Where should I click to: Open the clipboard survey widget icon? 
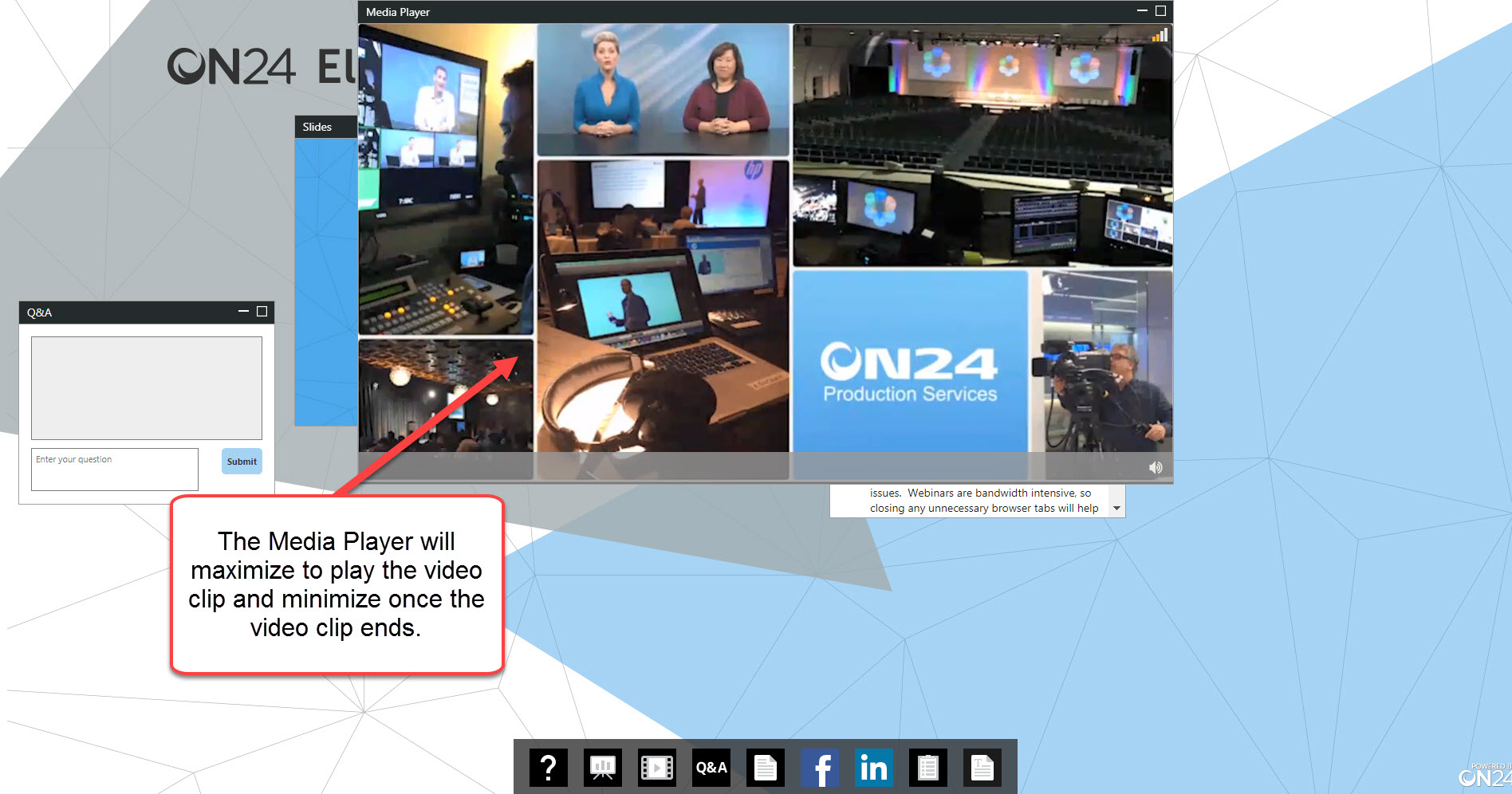click(x=928, y=768)
